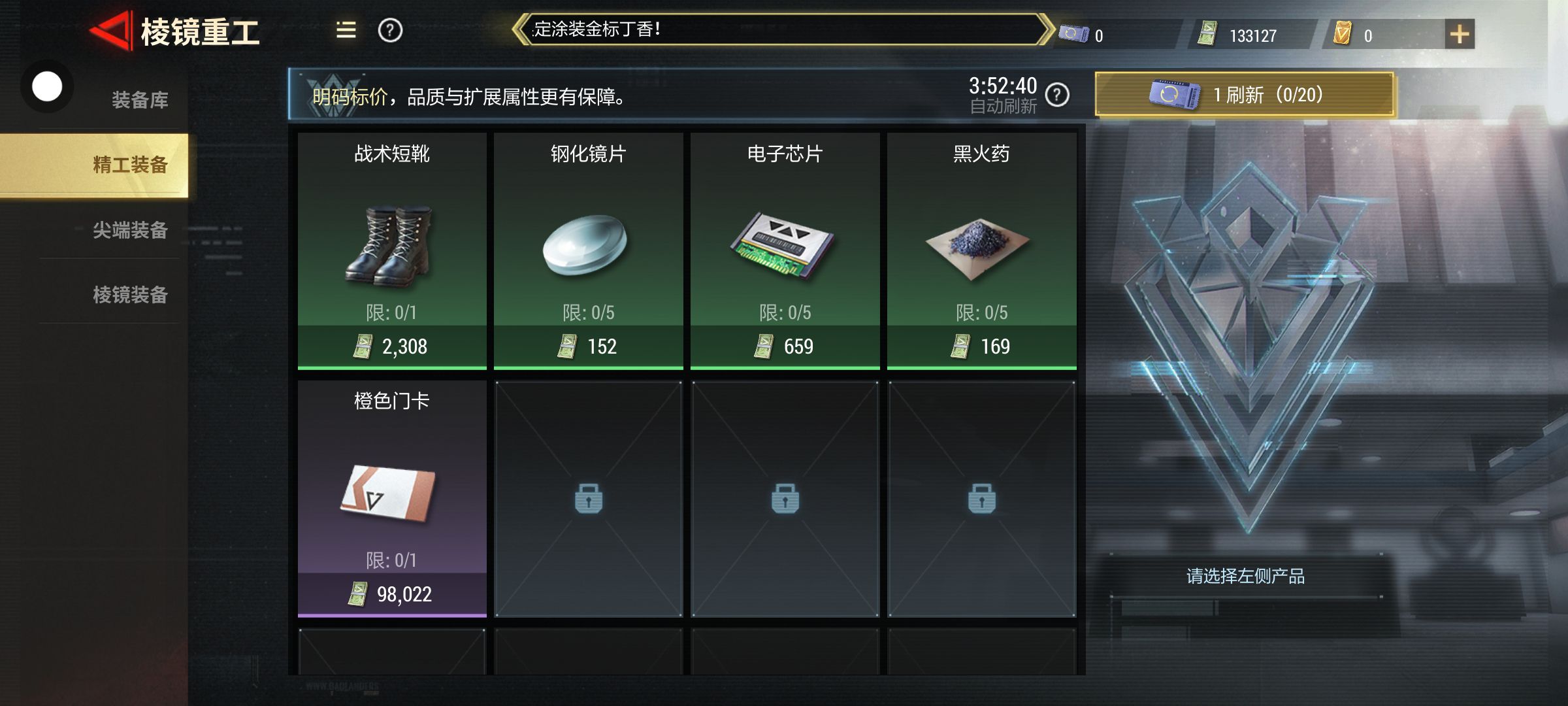
Task: Select the 战术短靴 item card
Action: [x=392, y=251]
